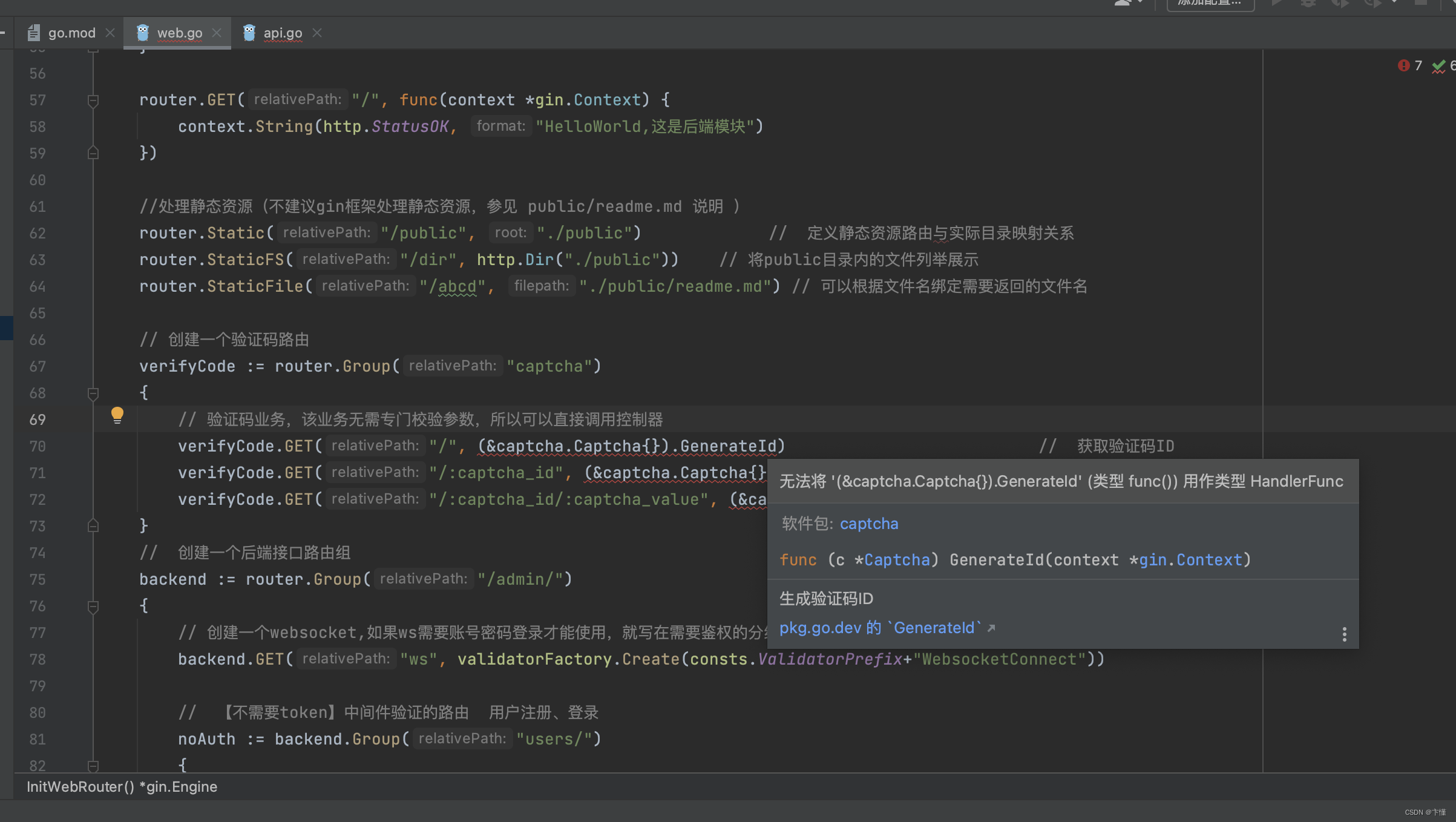This screenshot has height=822, width=1456.
Task: Click the external link arrow after GenerateId
Action: [x=991, y=628]
